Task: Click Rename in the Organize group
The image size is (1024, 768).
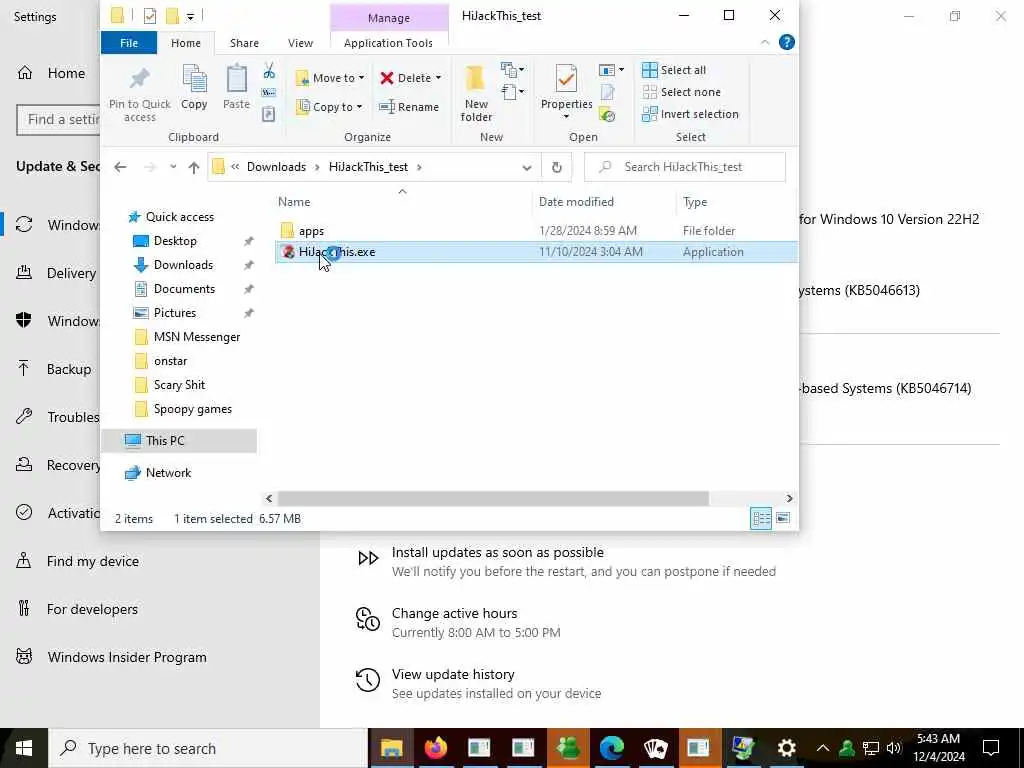Action: (409, 107)
